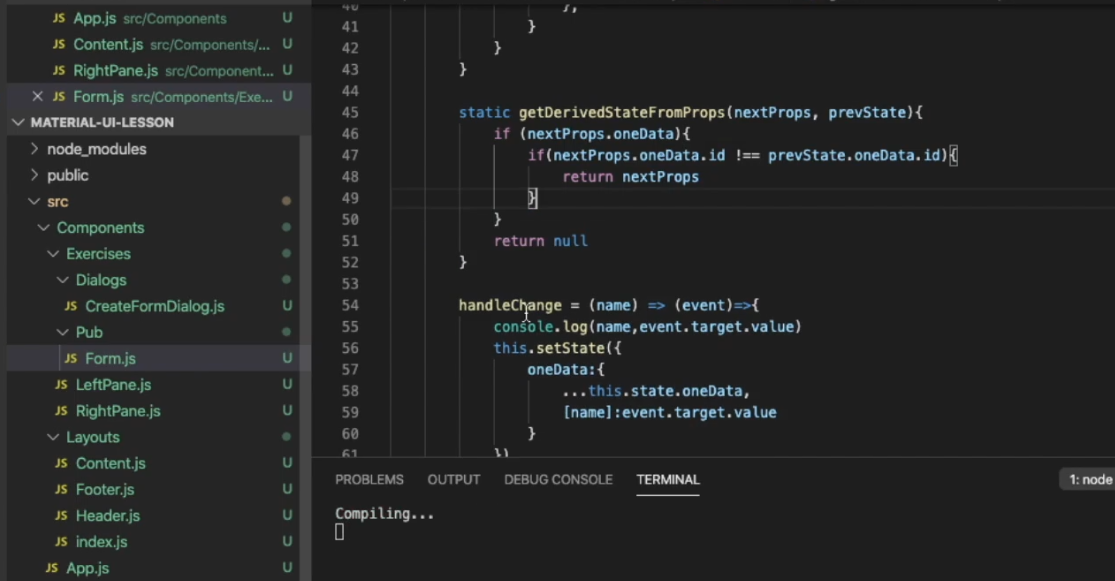Click the JS icon next to index.js
Screen dimensions: 1115x581
click(60, 541)
